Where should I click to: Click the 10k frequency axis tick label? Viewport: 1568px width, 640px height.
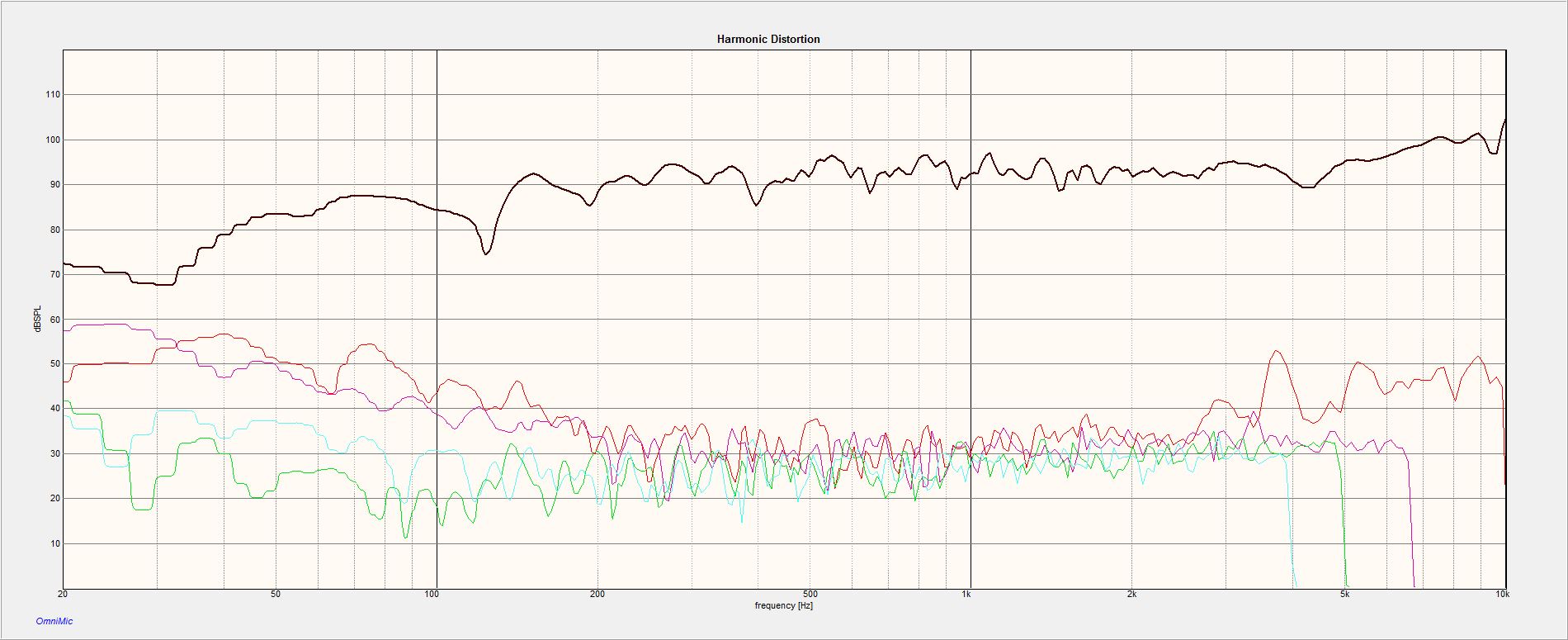pyautogui.click(x=1503, y=595)
